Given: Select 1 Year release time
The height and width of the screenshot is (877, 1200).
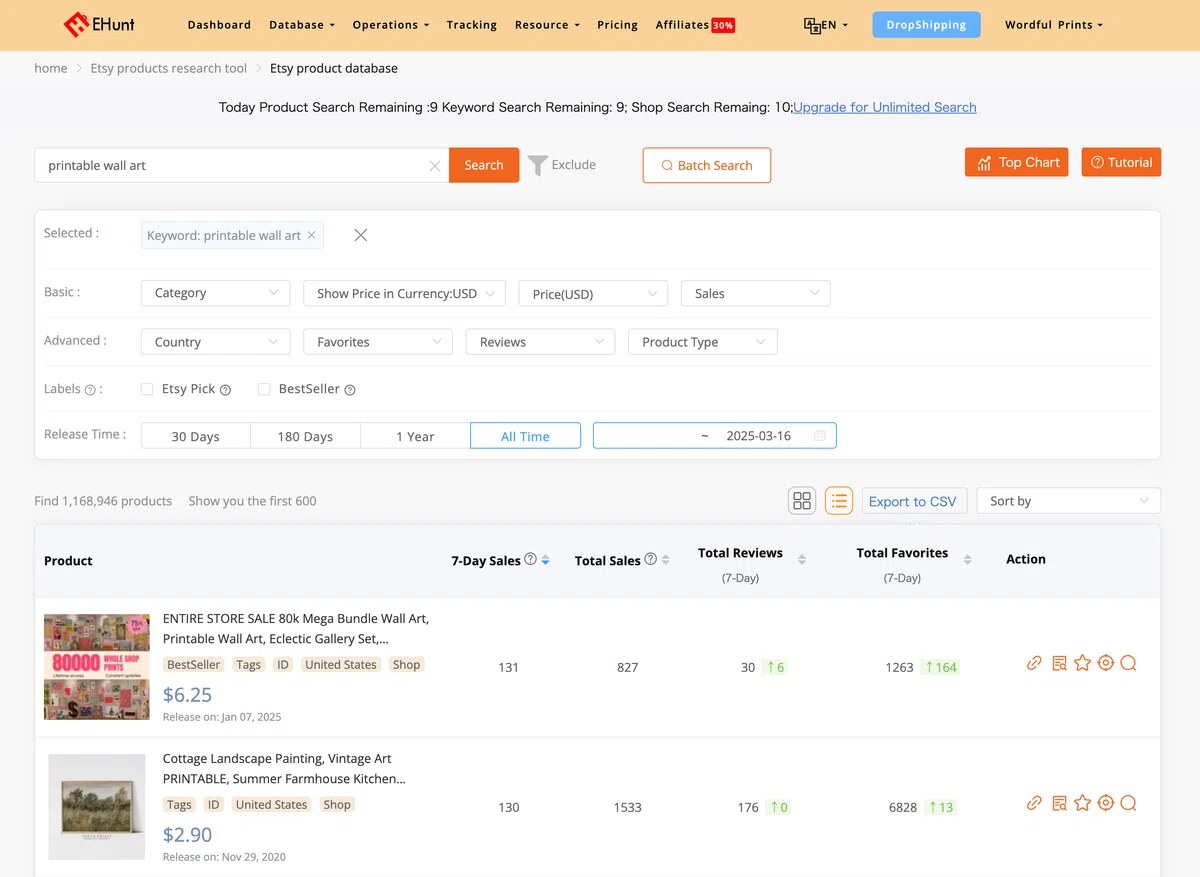Looking at the screenshot, I should click(x=415, y=436).
